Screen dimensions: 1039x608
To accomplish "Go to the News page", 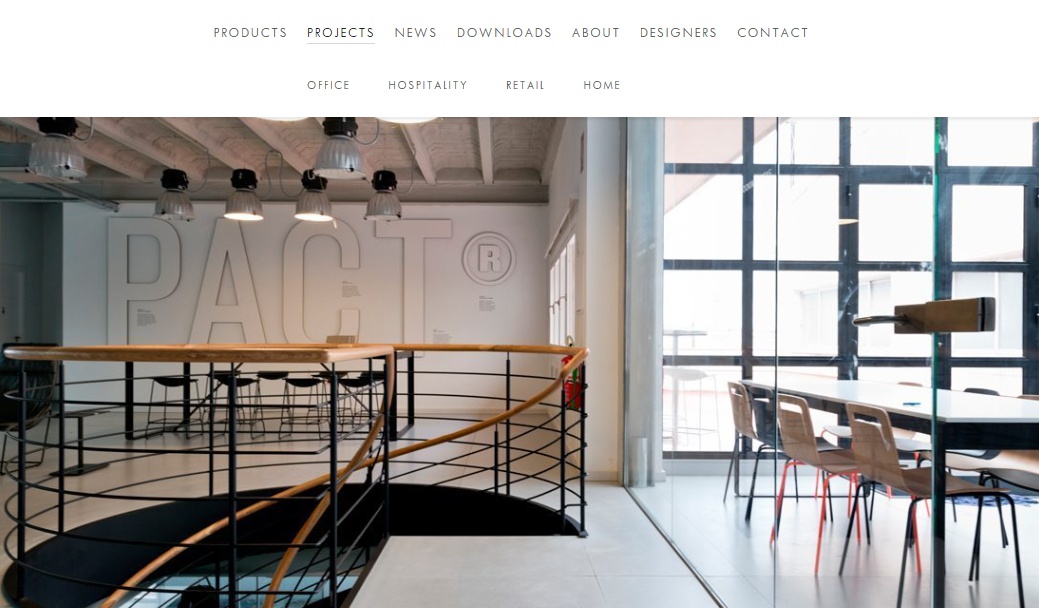I will [415, 32].
